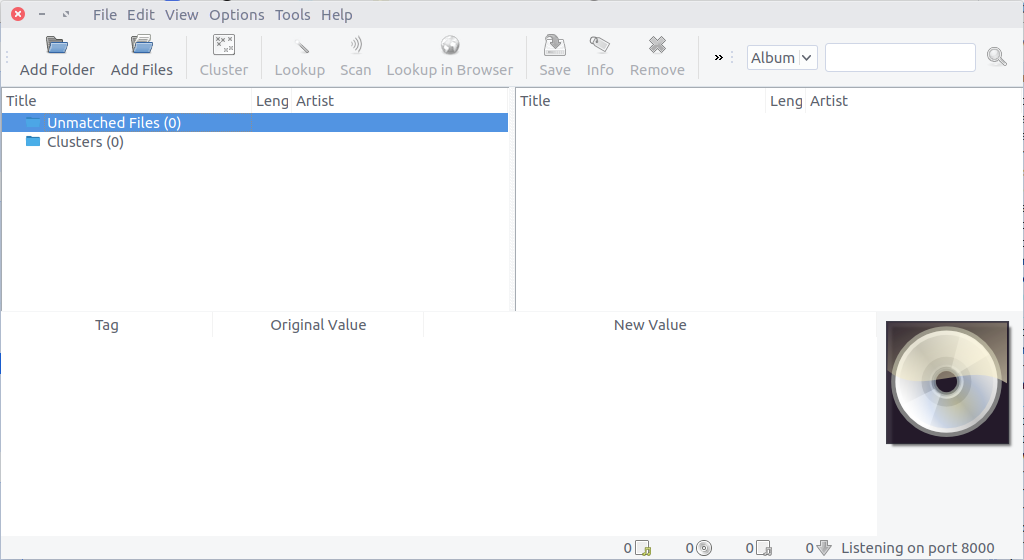Expand the toolbar overflow chevron

718,58
